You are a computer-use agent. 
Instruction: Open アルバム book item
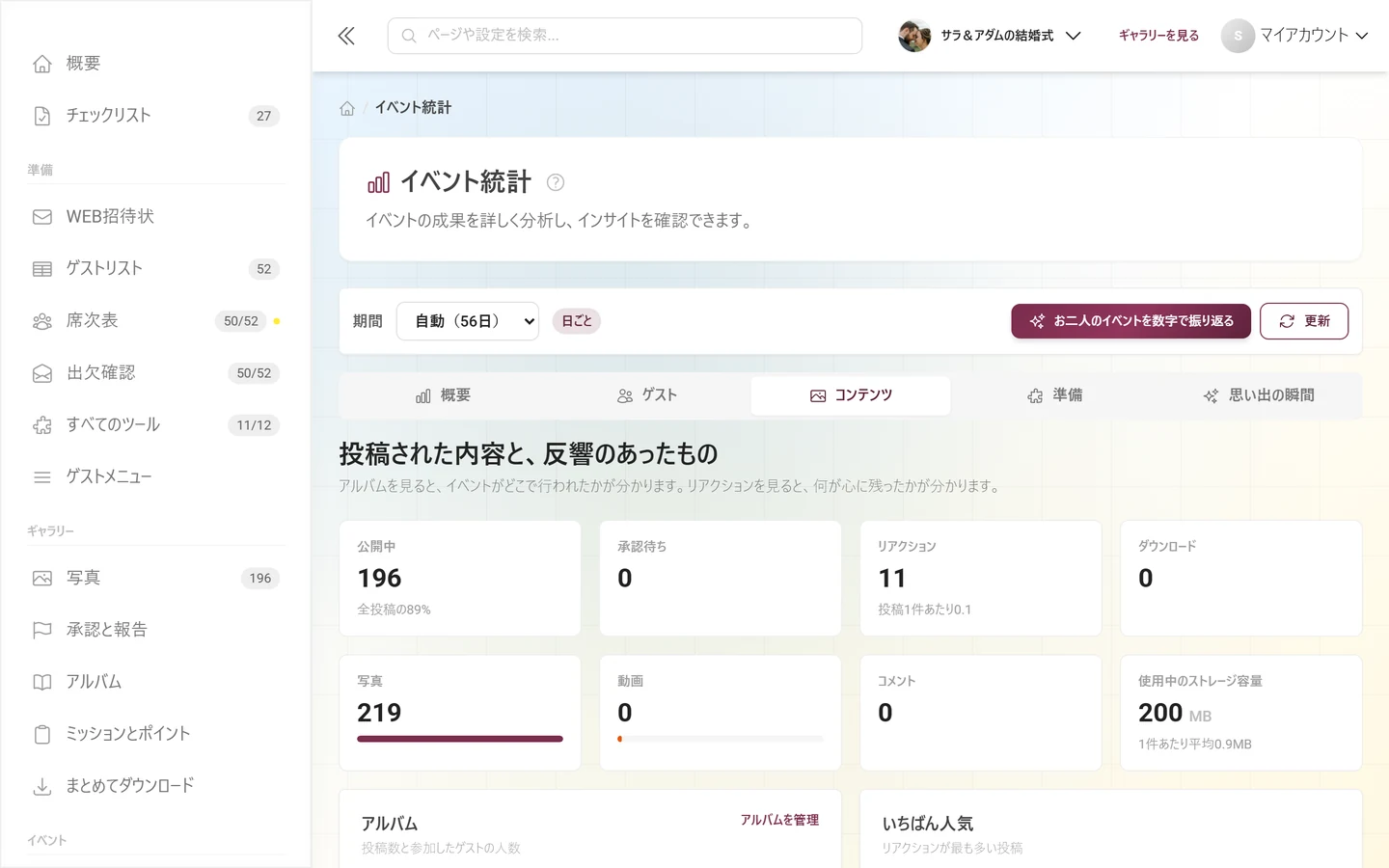155,683
